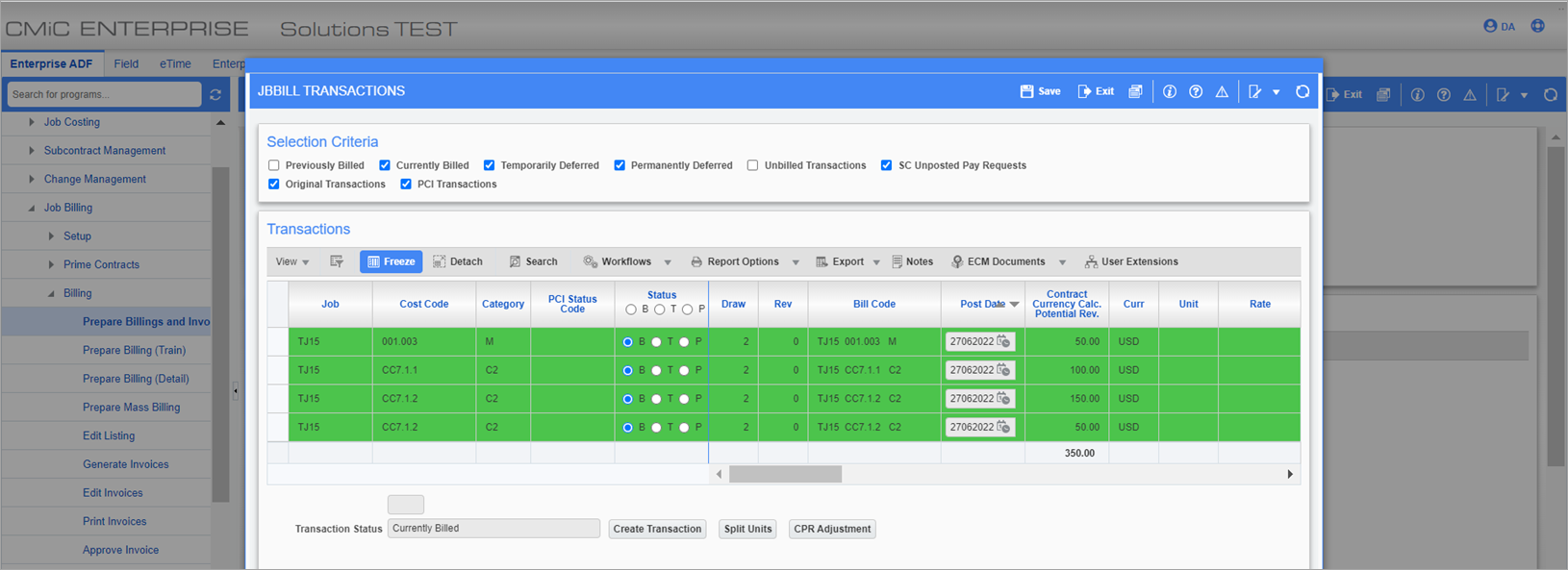This screenshot has width=1568, height=570.
Task: Detach the transactions table
Action: (x=458, y=261)
